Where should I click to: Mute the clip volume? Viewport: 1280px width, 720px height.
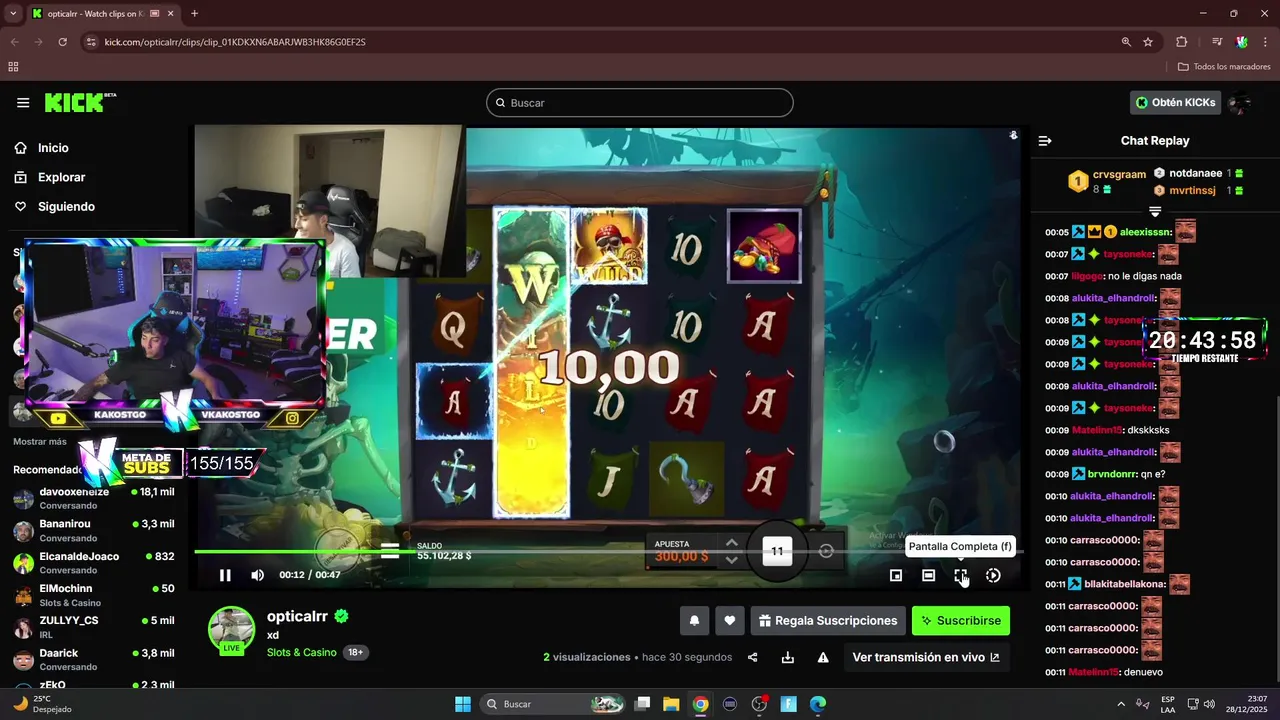[258, 575]
